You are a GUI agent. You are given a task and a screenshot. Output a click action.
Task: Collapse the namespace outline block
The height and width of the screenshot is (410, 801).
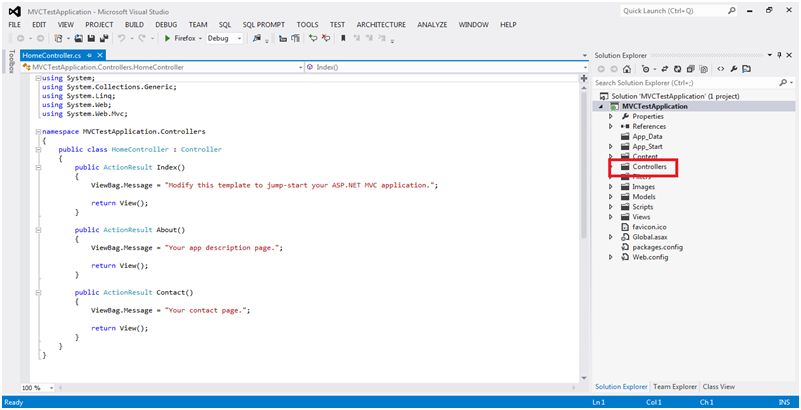[x=38, y=131]
